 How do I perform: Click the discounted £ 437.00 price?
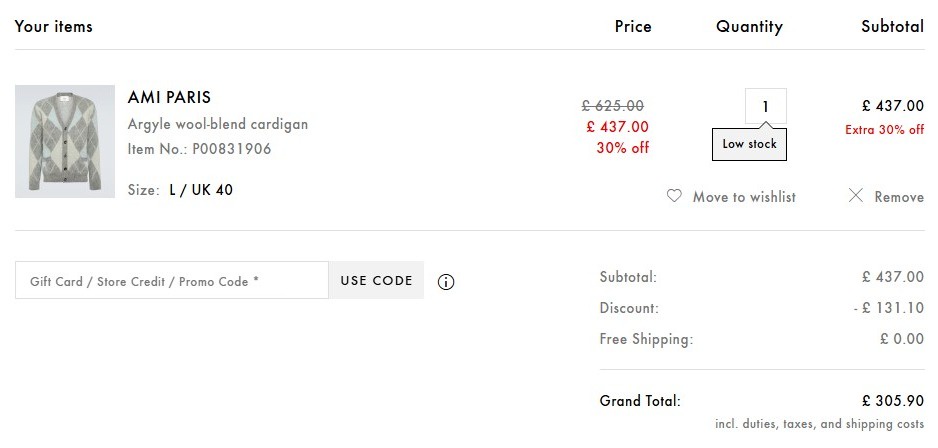click(617, 127)
